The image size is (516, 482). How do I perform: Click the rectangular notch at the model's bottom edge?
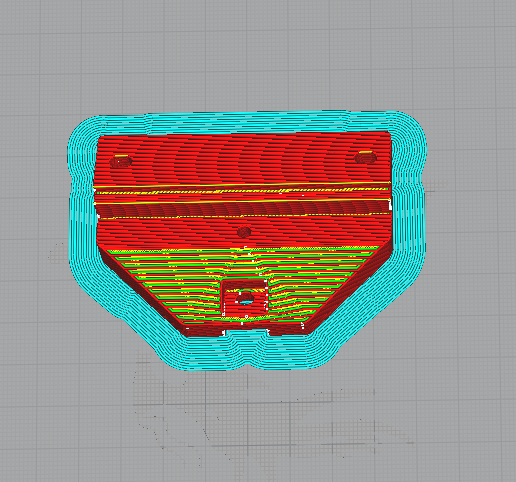[246, 331]
